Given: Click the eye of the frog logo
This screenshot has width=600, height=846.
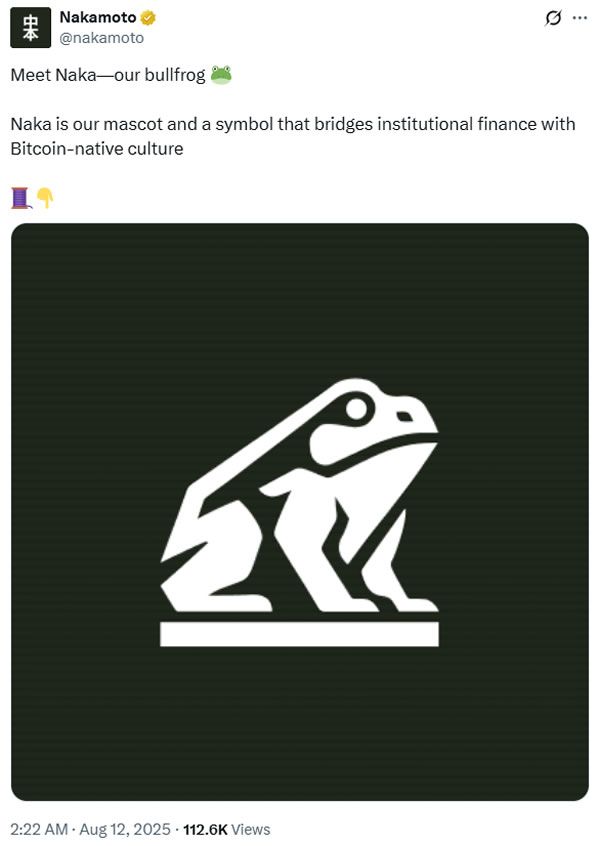Looking at the screenshot, I should [355, 408].
